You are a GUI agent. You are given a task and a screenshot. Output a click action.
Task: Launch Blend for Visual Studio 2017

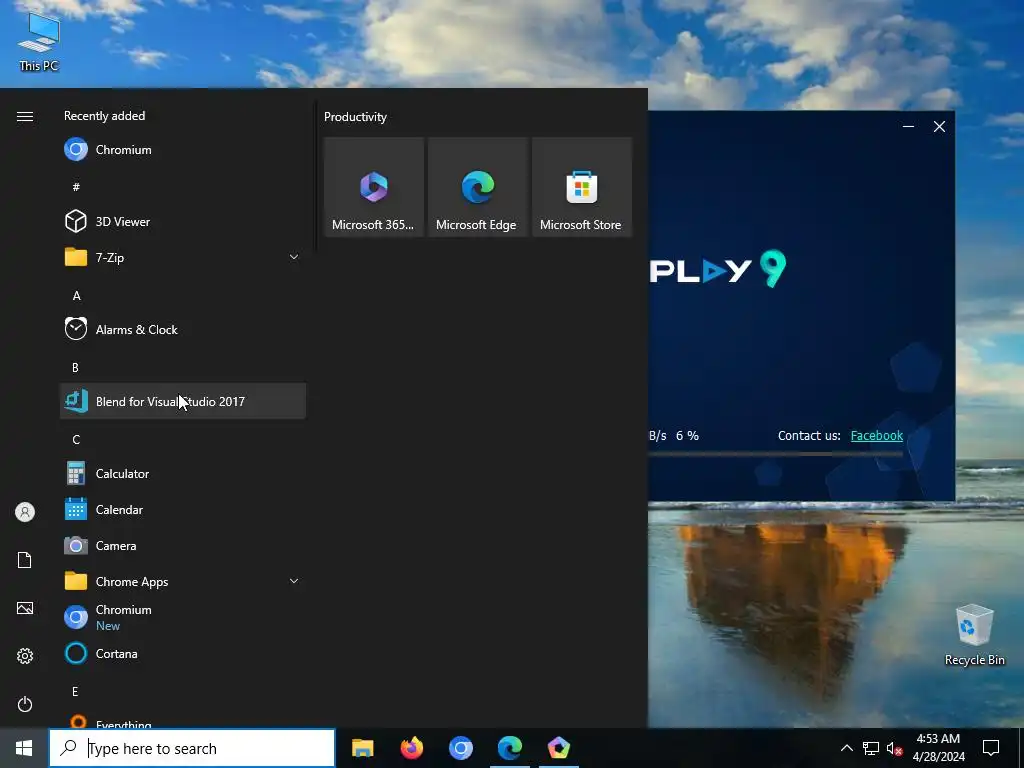(x=183, y=402)
